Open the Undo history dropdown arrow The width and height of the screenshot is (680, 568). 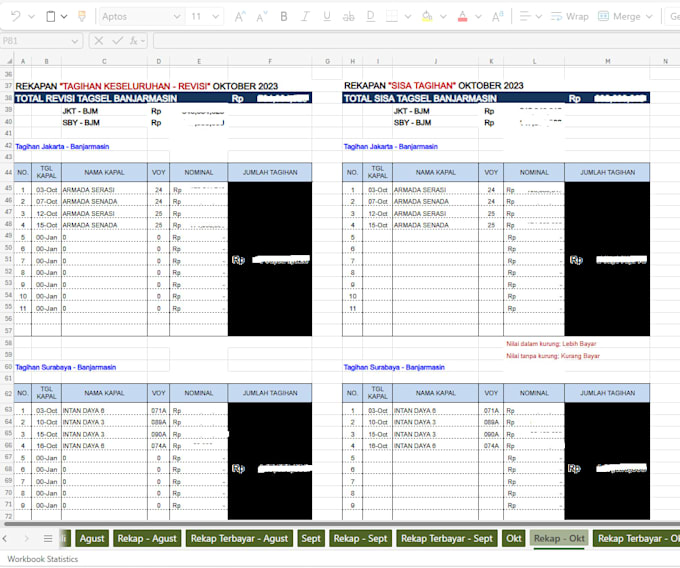31,17
